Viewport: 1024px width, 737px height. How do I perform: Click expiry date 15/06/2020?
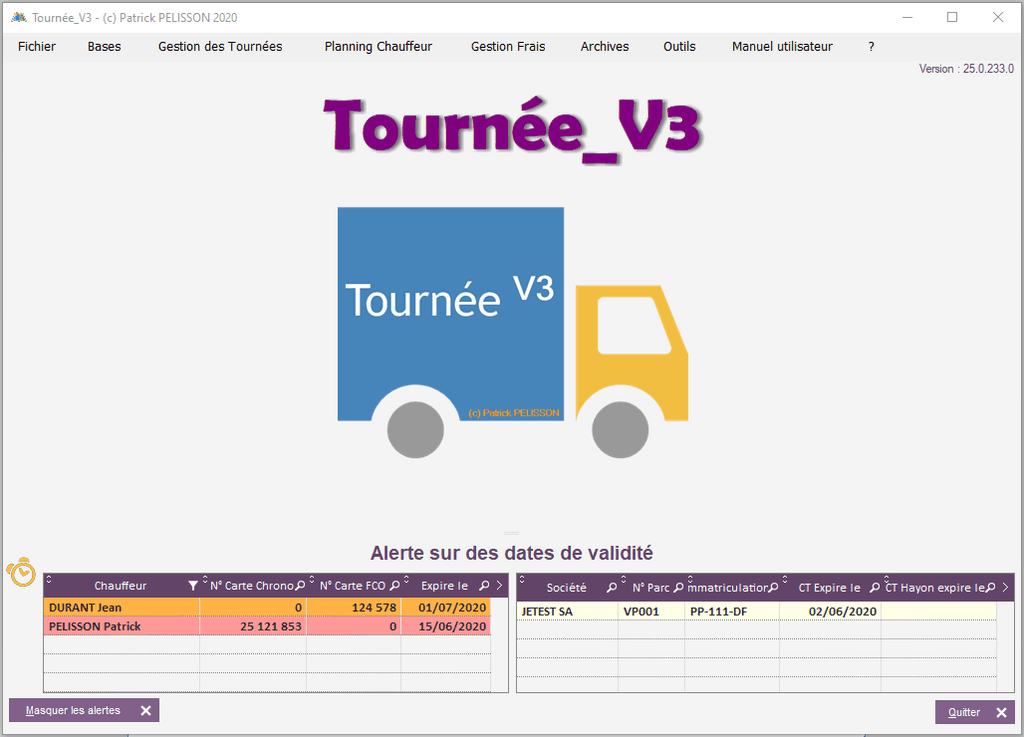coord(452,626)
